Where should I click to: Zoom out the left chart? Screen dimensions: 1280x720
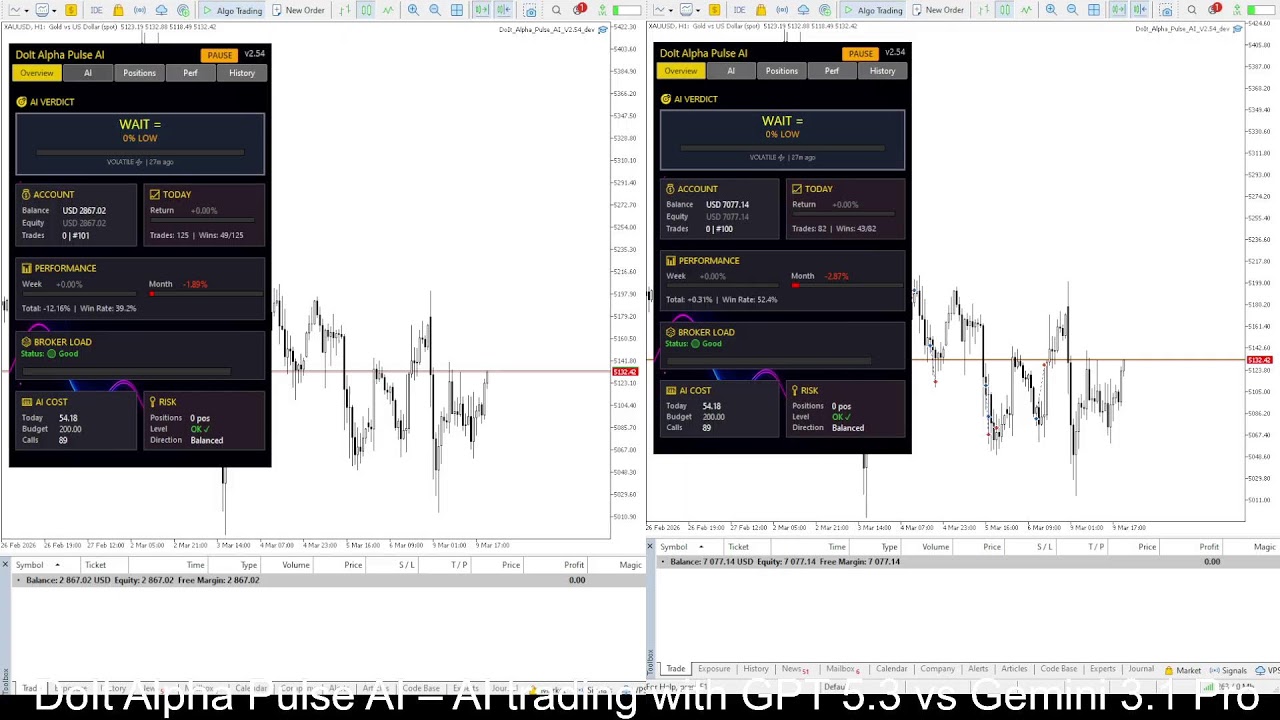(435, 10)
